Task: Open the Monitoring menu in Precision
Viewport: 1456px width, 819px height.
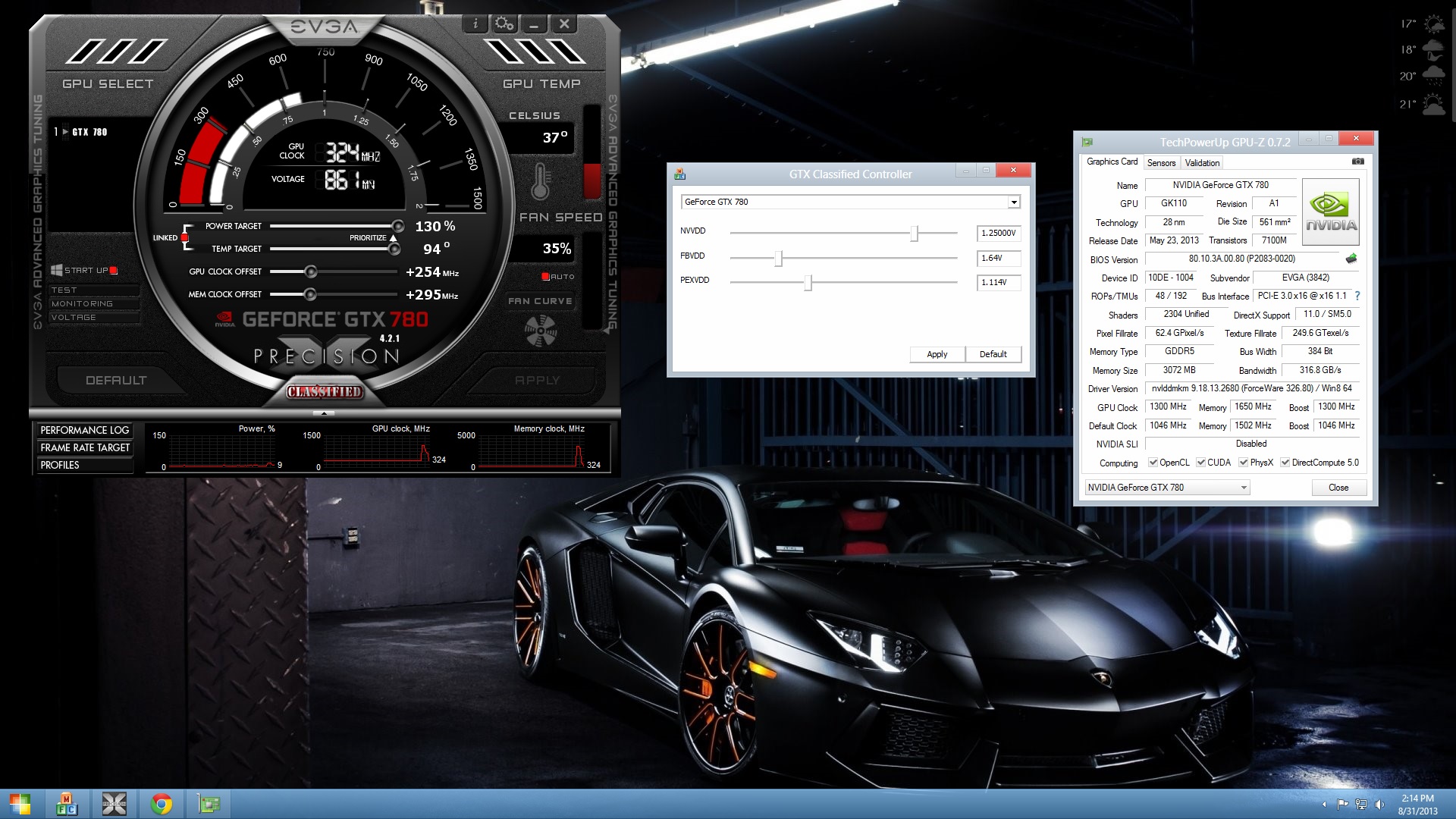Action: pyautogui.click(x=94, y=304)
